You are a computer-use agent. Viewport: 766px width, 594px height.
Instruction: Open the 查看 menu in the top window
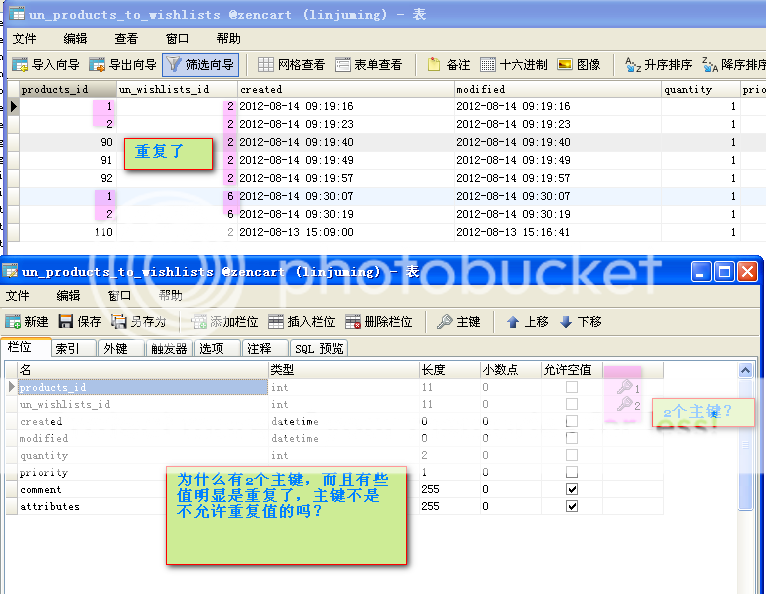[x=126, y=39]
